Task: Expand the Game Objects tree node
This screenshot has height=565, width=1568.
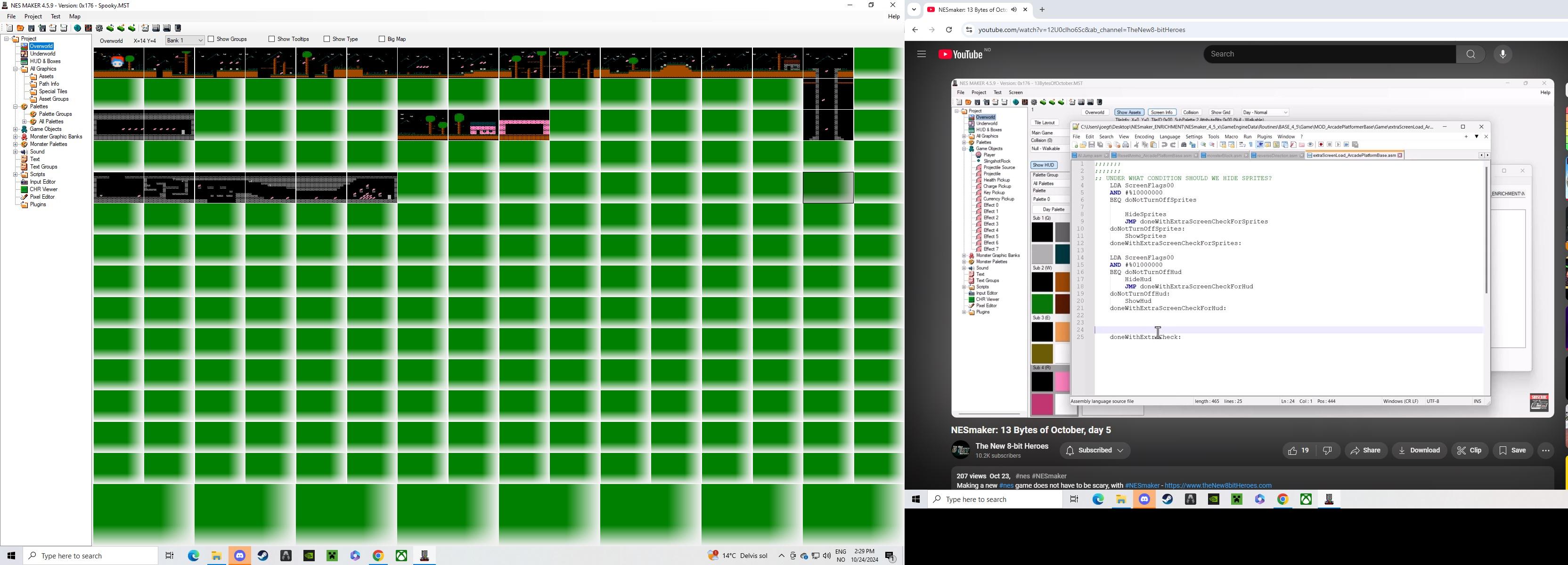Action: (x=15, y=129)
